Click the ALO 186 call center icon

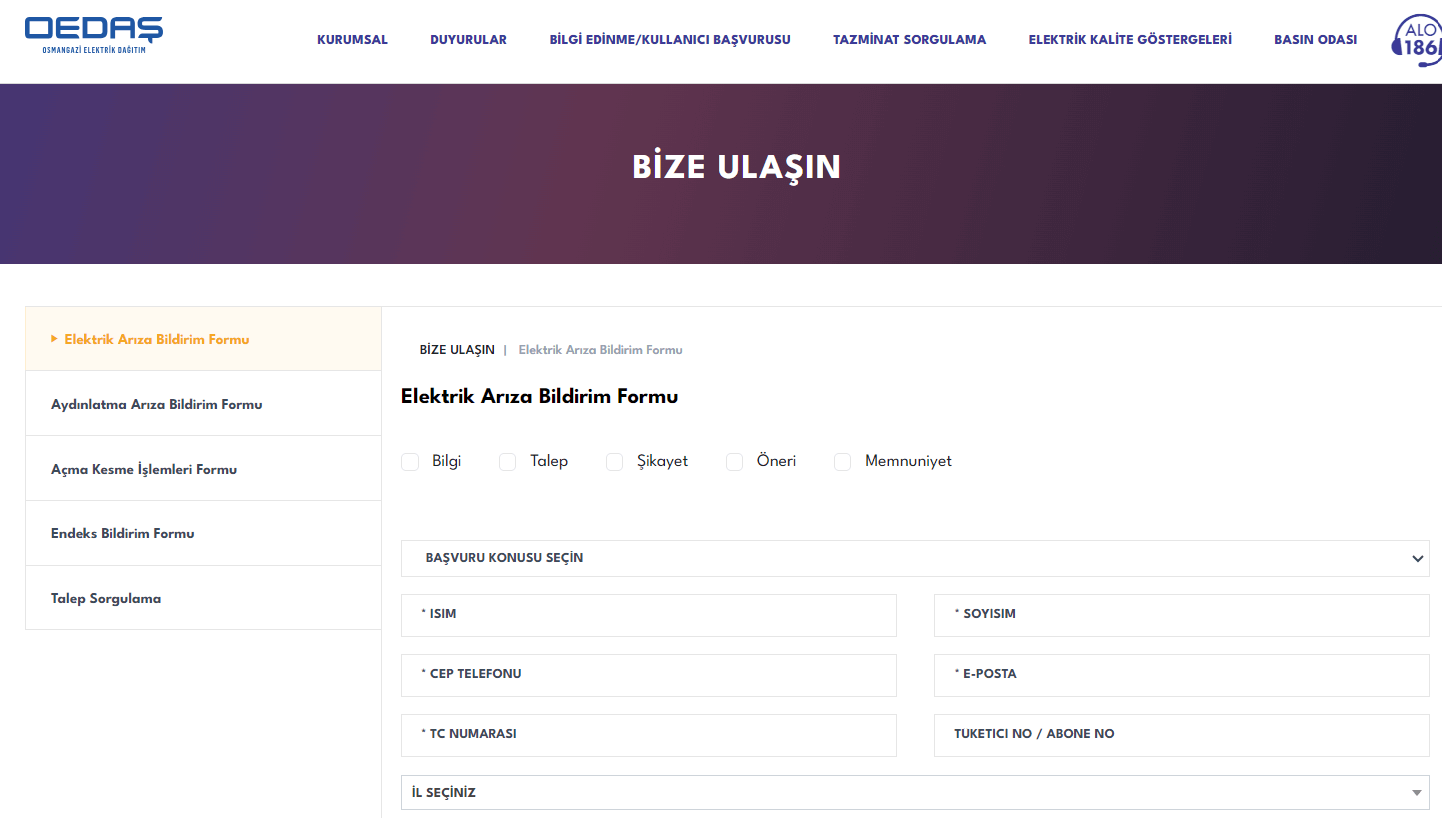pos(1419,41)
